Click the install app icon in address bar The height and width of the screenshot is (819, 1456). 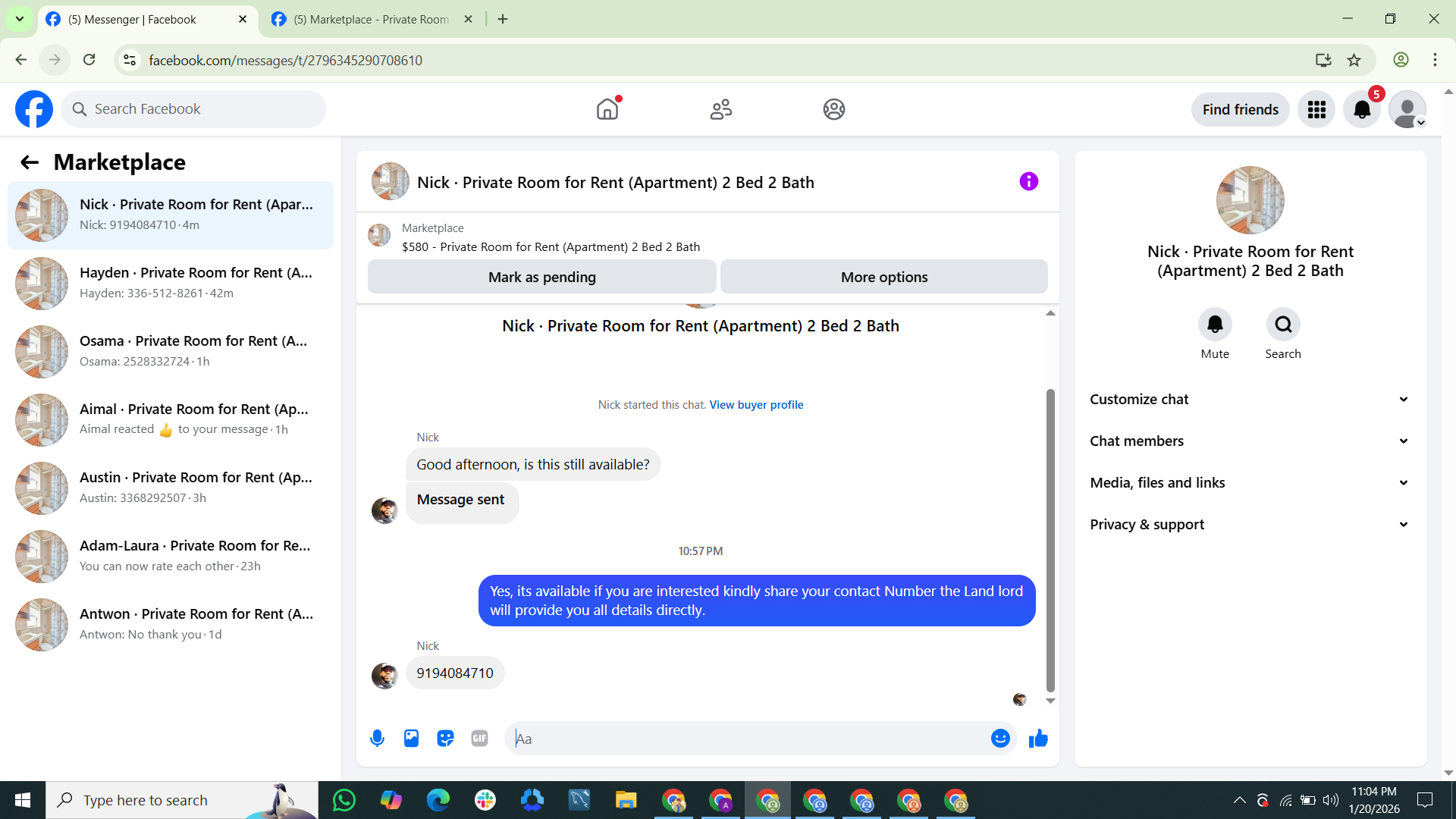1323,60
